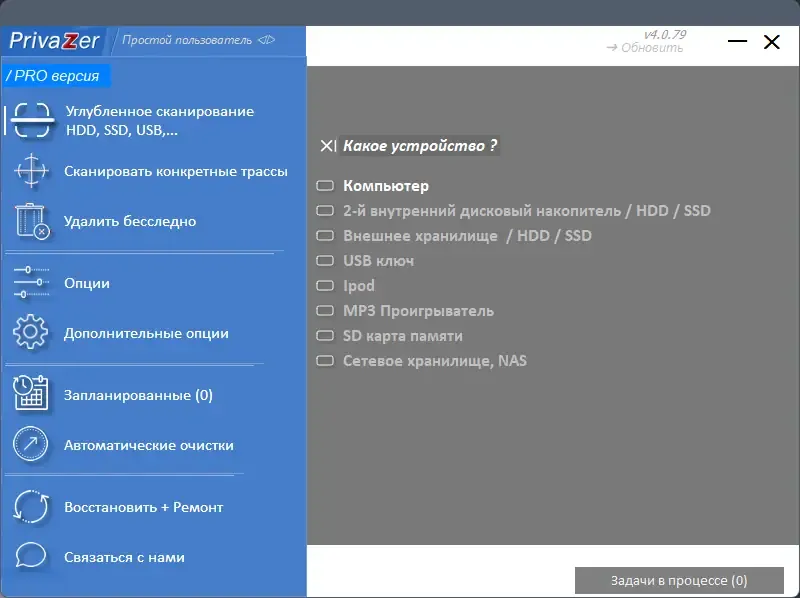Click the X| icon beside Какое устройство
The image size is (800, 598).
(328, 146)
